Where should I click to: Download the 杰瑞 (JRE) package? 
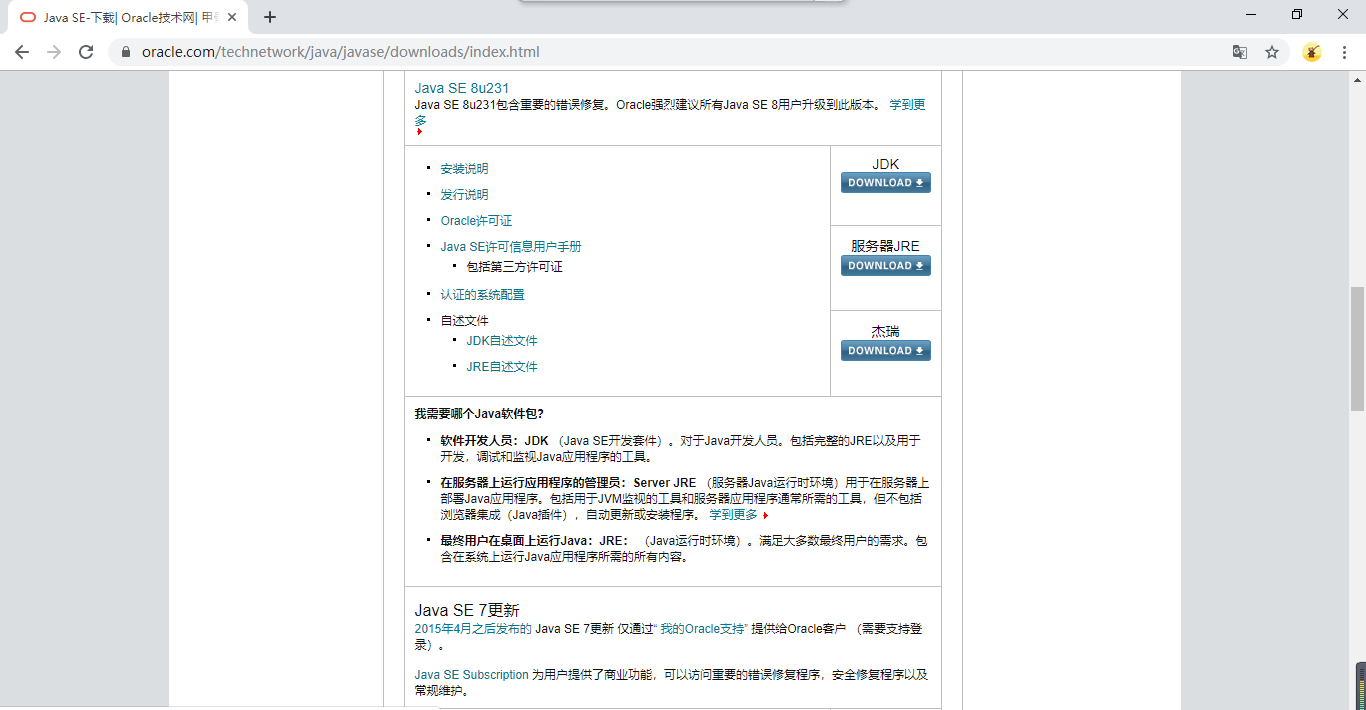886,351
